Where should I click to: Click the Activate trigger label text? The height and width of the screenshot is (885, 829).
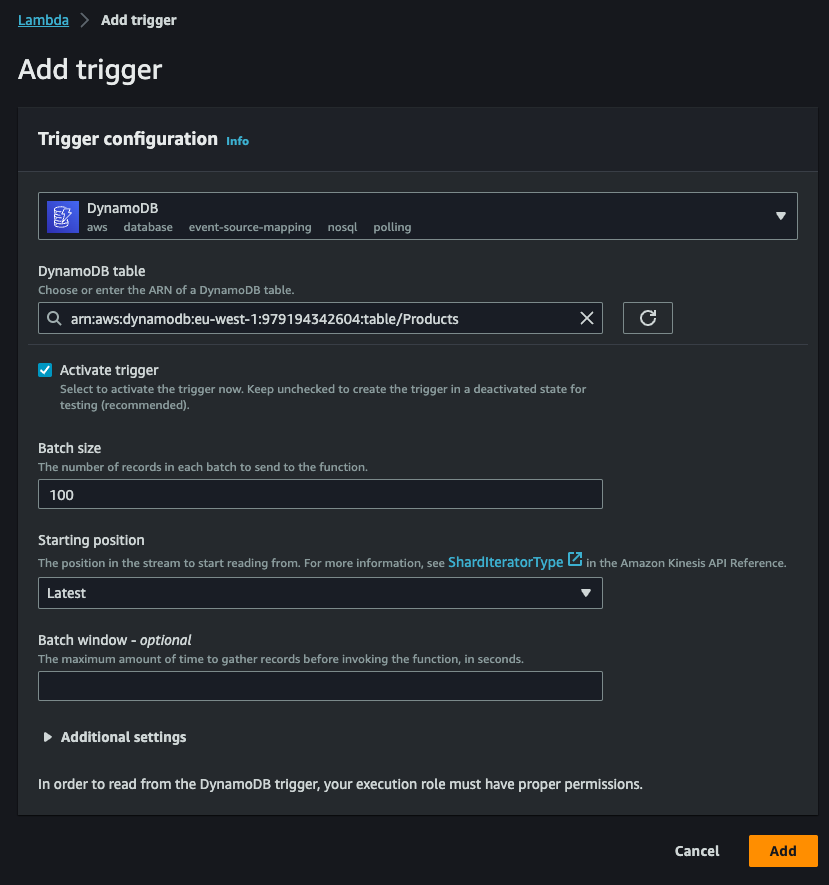click(x=109, y=370)
